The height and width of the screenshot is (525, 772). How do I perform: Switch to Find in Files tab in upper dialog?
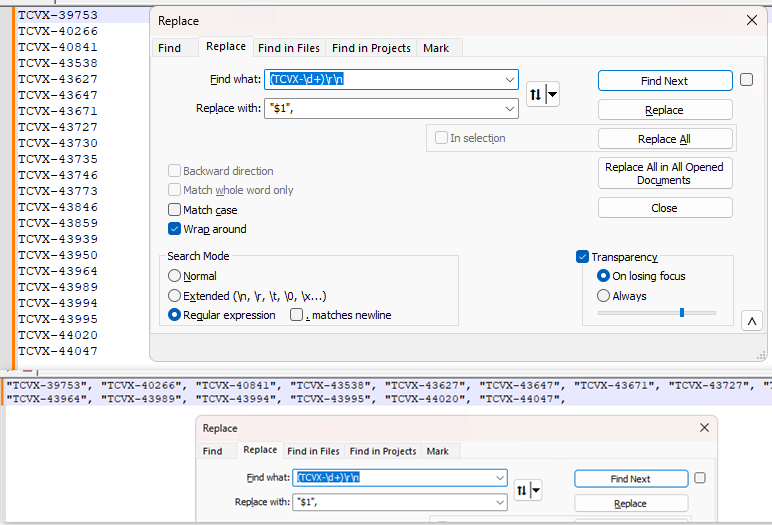click(x=289, y=48)
